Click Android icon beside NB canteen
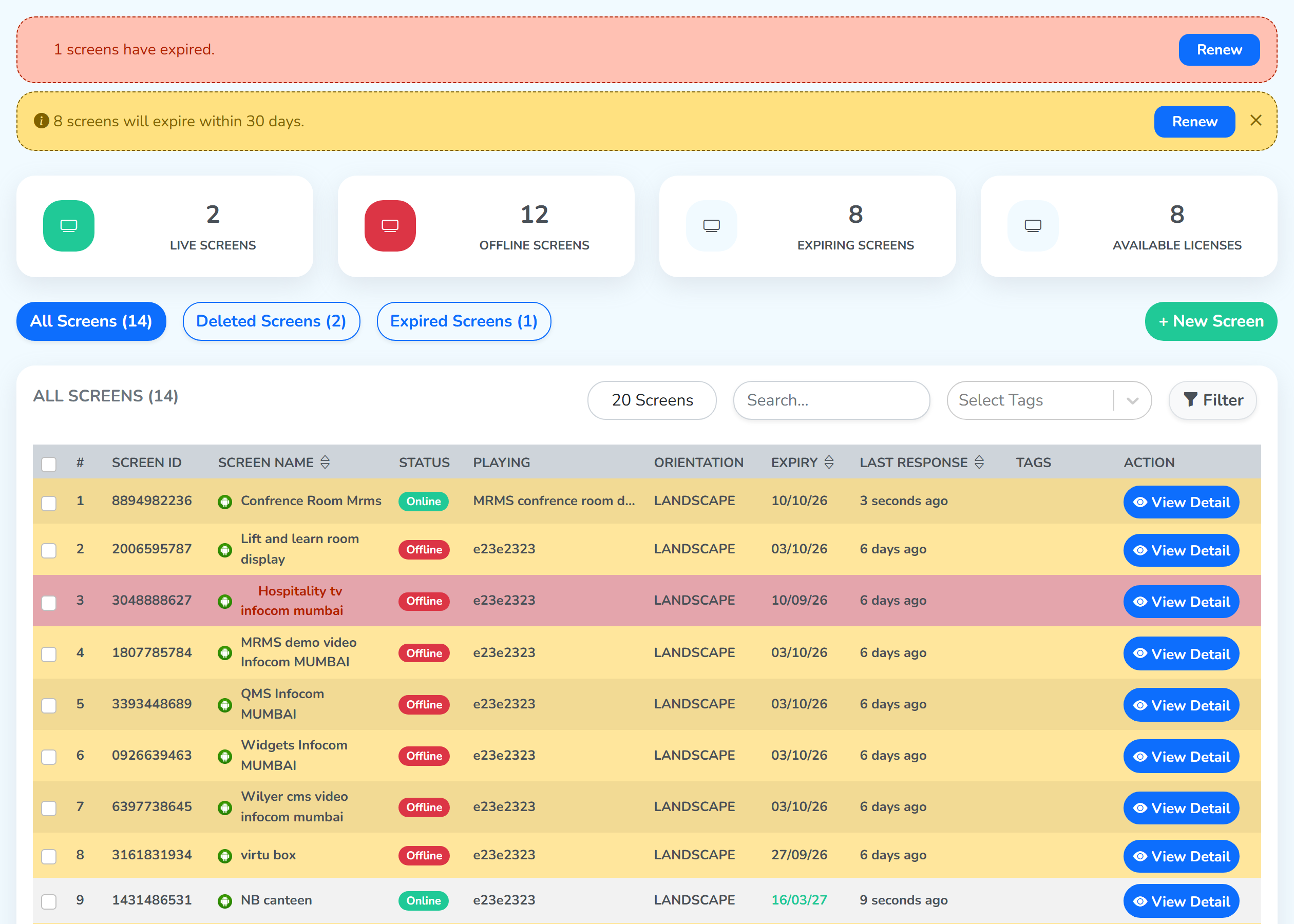Image resolution: width=1294 pixels, height=924 pixels. pos(225,901)
